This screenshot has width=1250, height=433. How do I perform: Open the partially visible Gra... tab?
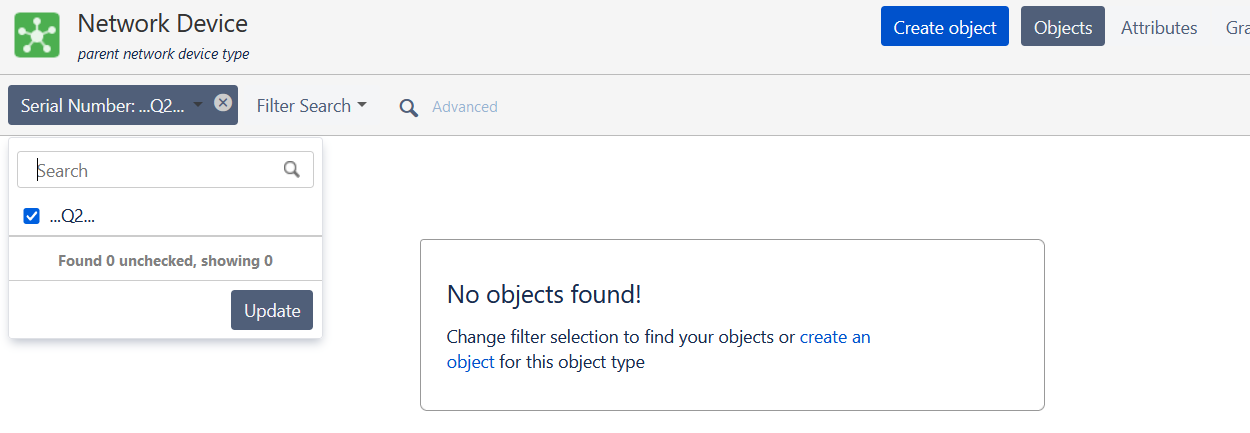[1237, 28]
